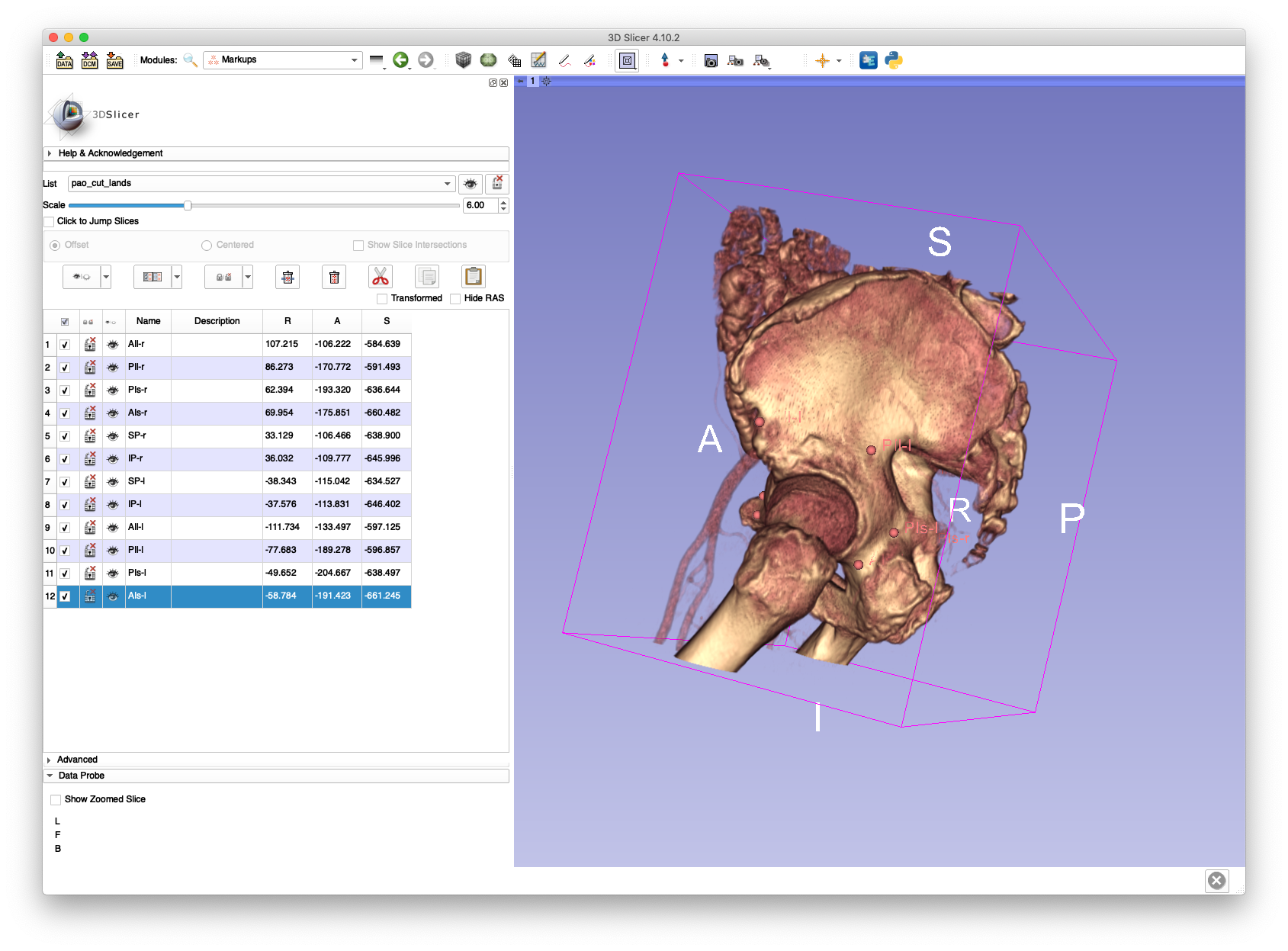This screenshot has height=951, width=1288.
Task: Open crosshair options dropdown arrow
Action: pos(839,60)
